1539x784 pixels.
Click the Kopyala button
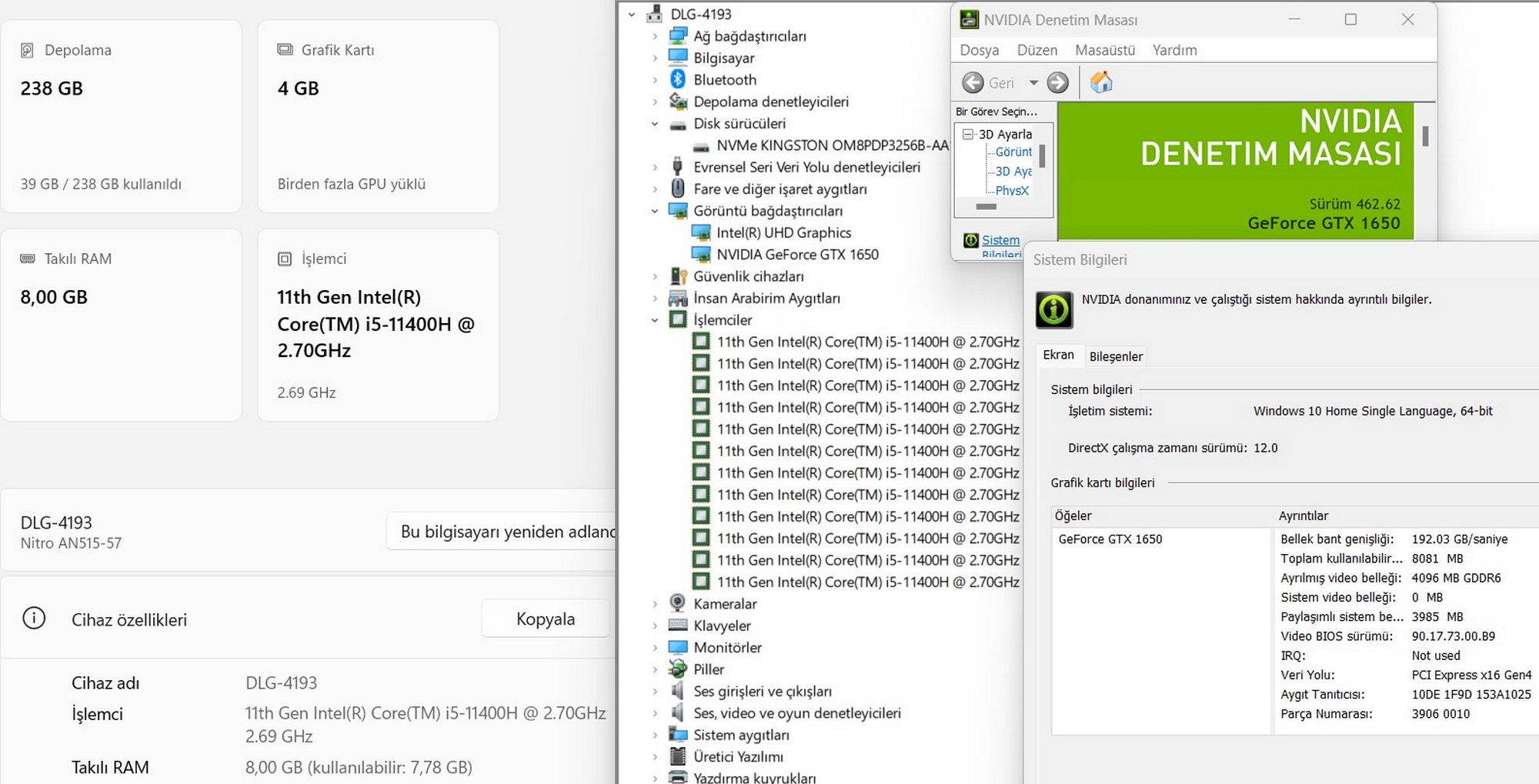545,619
